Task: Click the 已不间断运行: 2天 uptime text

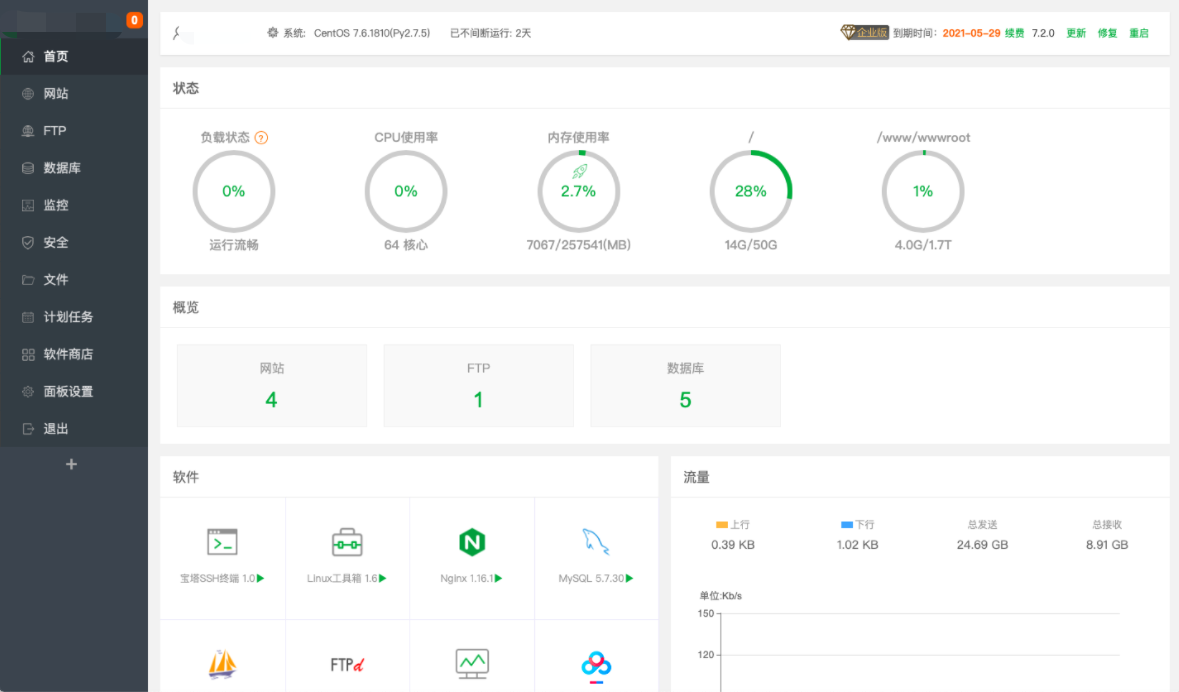Action: click(490, 33)
